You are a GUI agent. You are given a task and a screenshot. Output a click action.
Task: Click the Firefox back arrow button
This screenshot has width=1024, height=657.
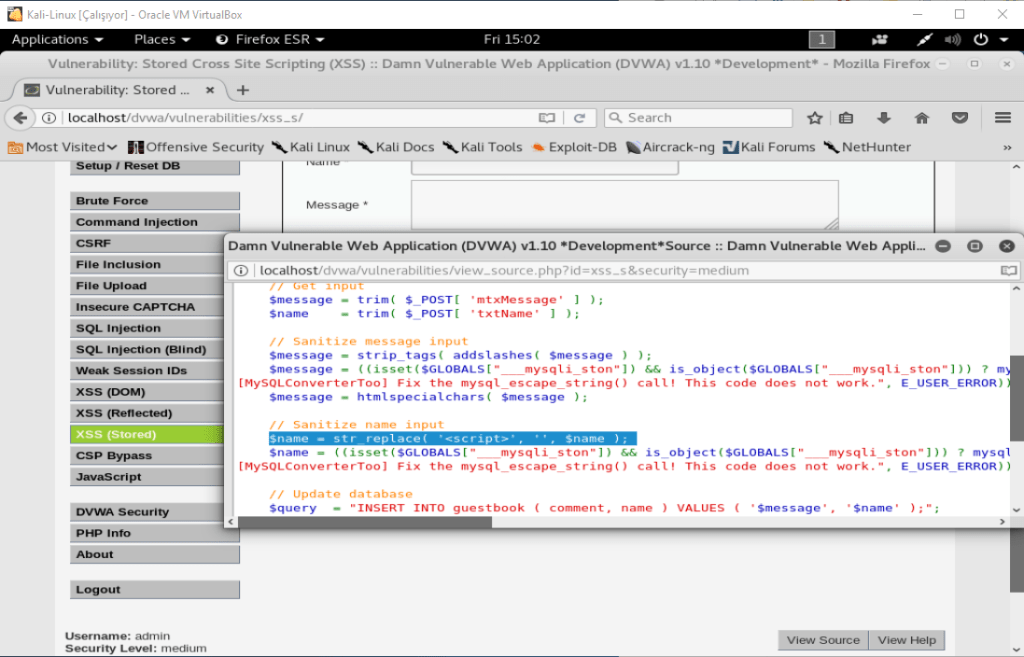click(20, 118)
